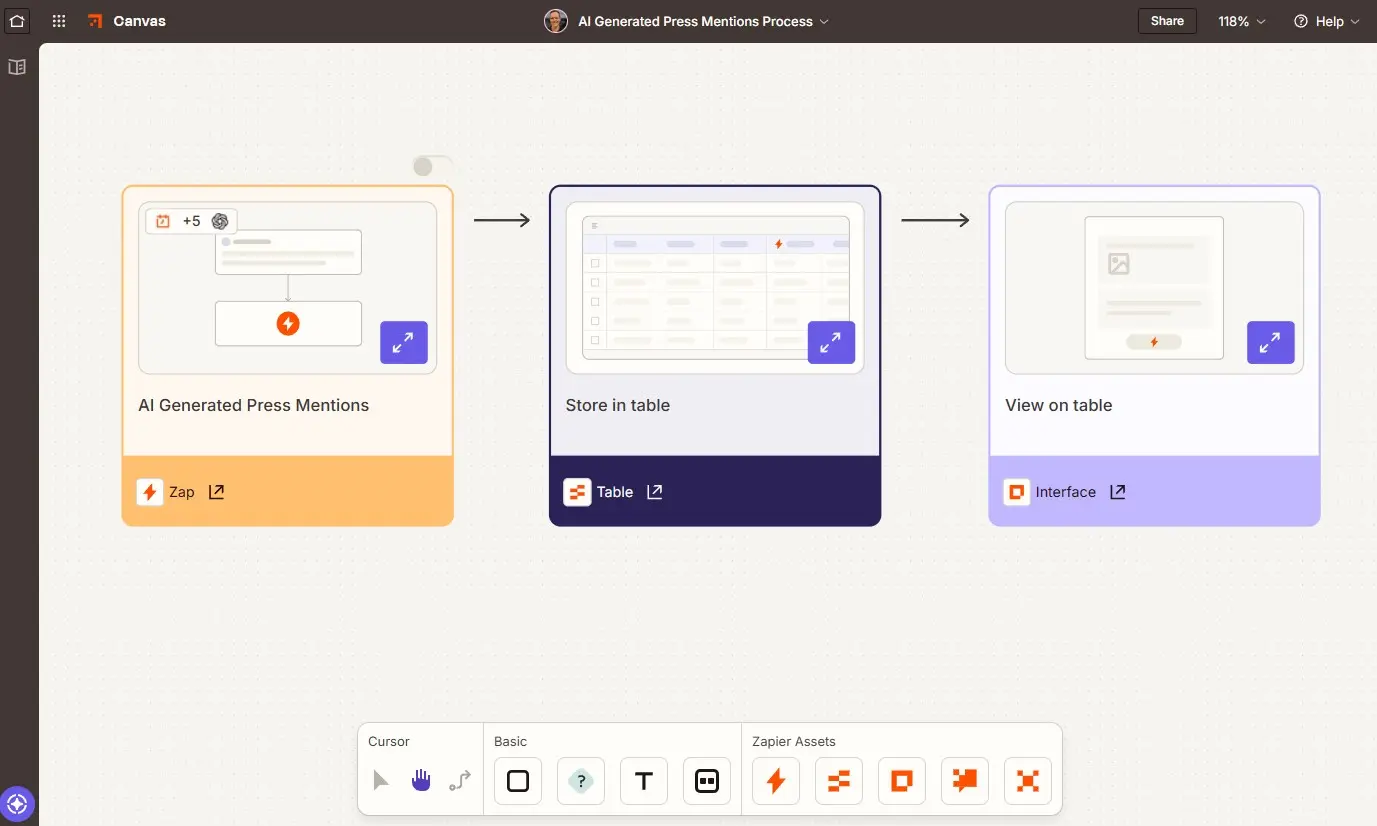The height and width of the screenshot is (826, 1377).
Task: Expand the View on table card preview
Action: coord(1271,343)
